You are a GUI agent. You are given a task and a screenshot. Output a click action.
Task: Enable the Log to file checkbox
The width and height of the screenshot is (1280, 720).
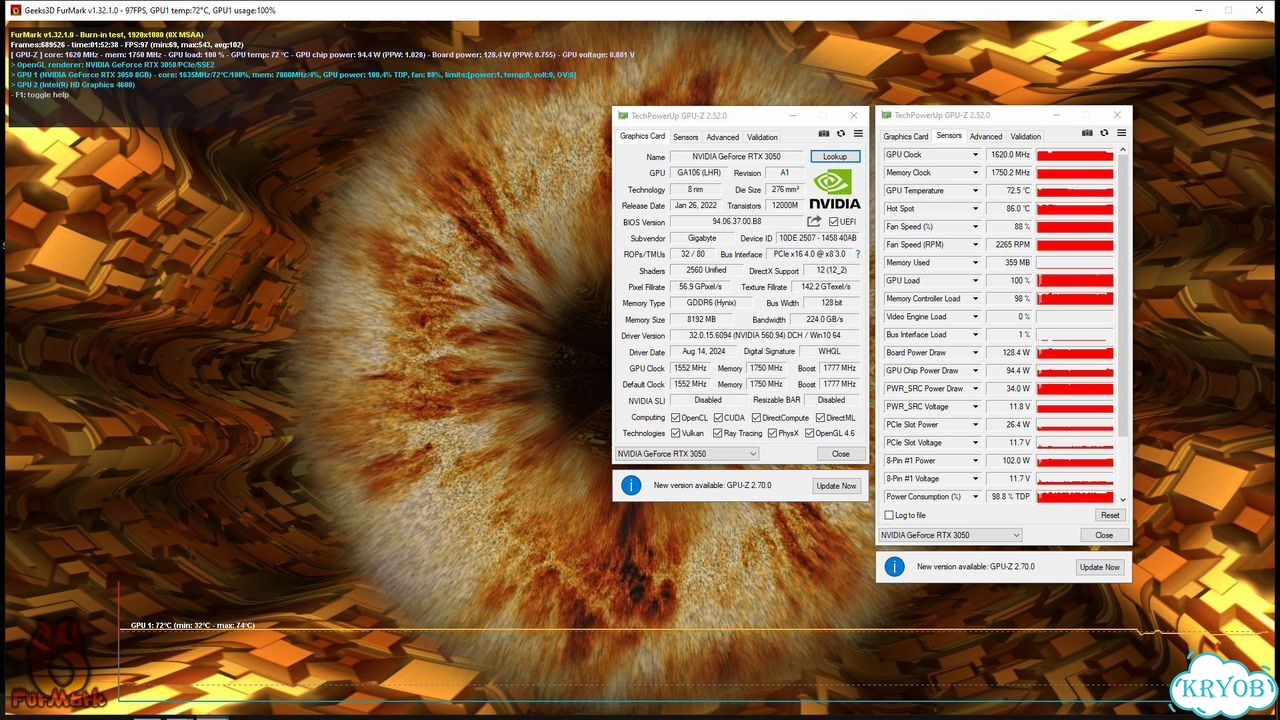pyautogui.click(x=889, y=515)
